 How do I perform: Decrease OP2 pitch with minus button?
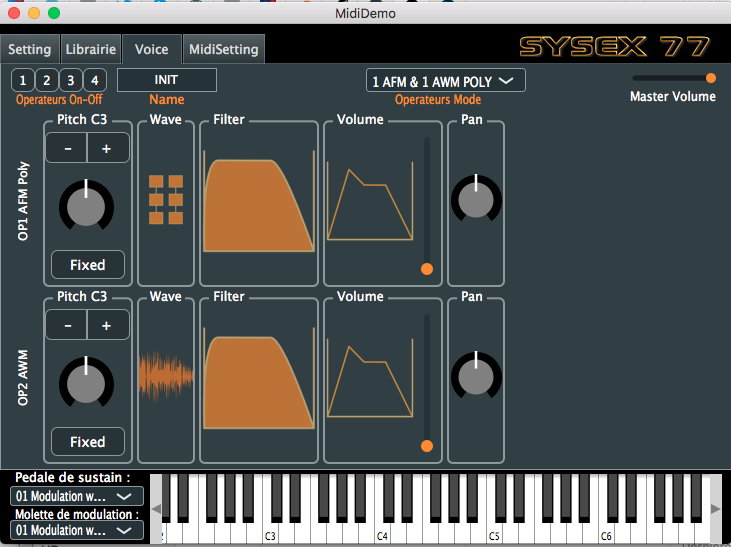[x=67, y=325]
